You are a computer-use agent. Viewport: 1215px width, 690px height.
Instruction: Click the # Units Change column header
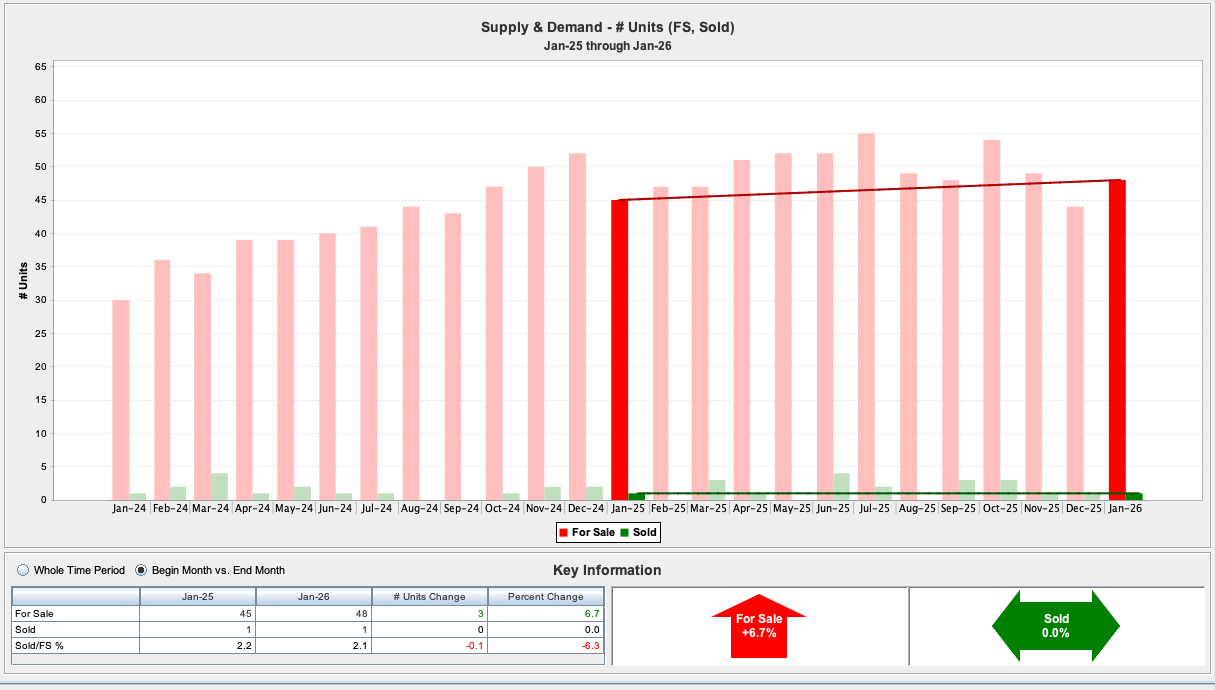coord(430,597)
